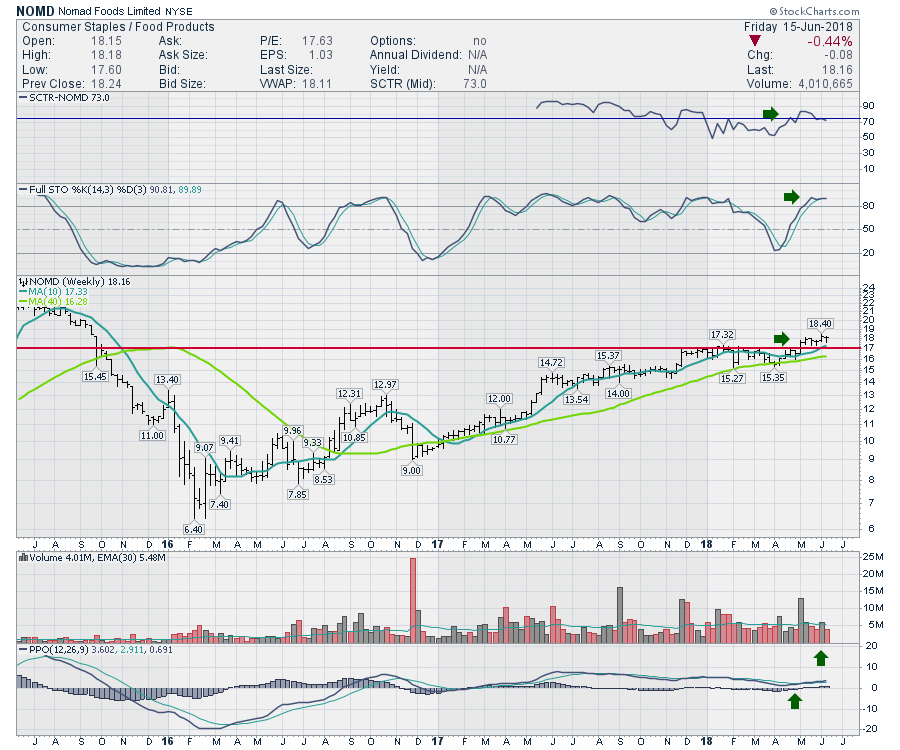The width and height of the screenshot is (900, 750).
Task: Click the 15.35 price label
Action: (x=773, y=378)
